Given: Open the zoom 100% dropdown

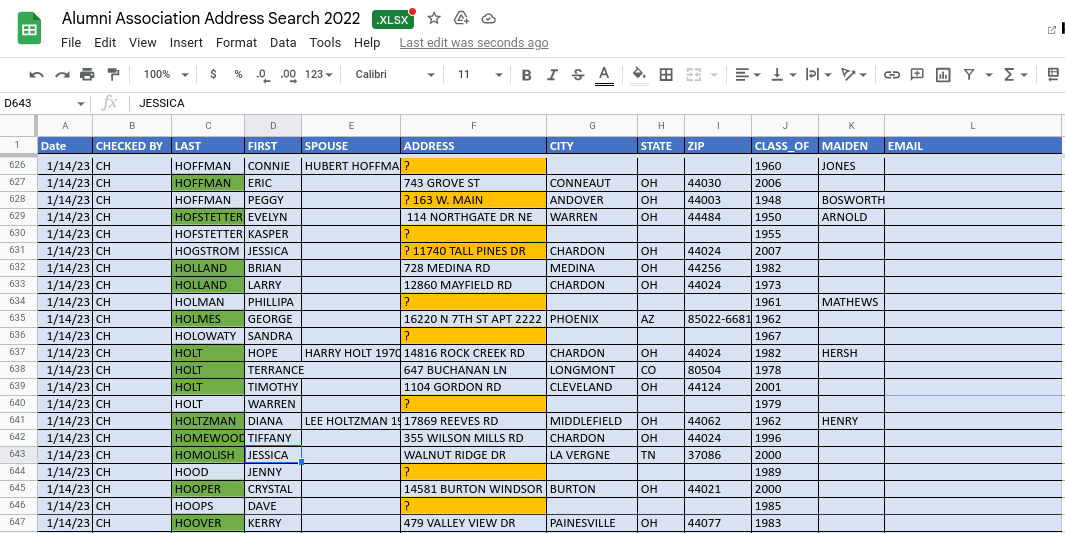Looking at the screenshot, I should [x=166, y=75].
